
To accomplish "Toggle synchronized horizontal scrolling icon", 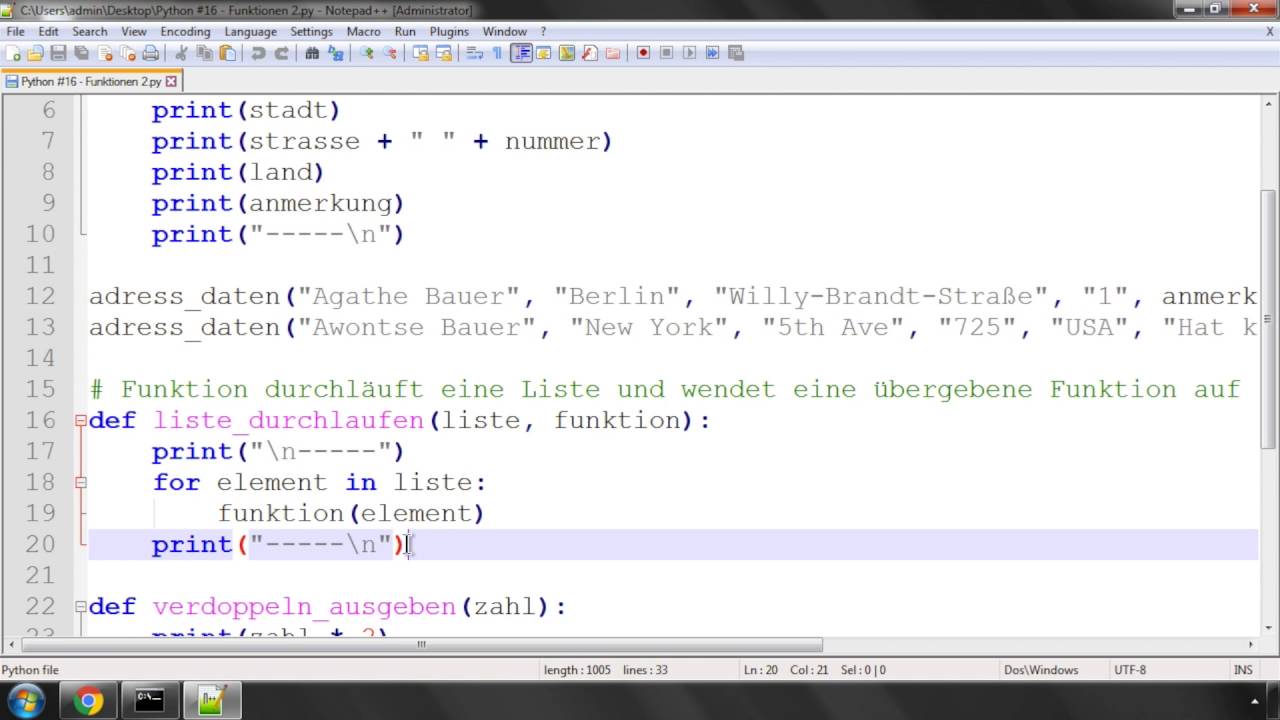I will [x=443, y=53].
